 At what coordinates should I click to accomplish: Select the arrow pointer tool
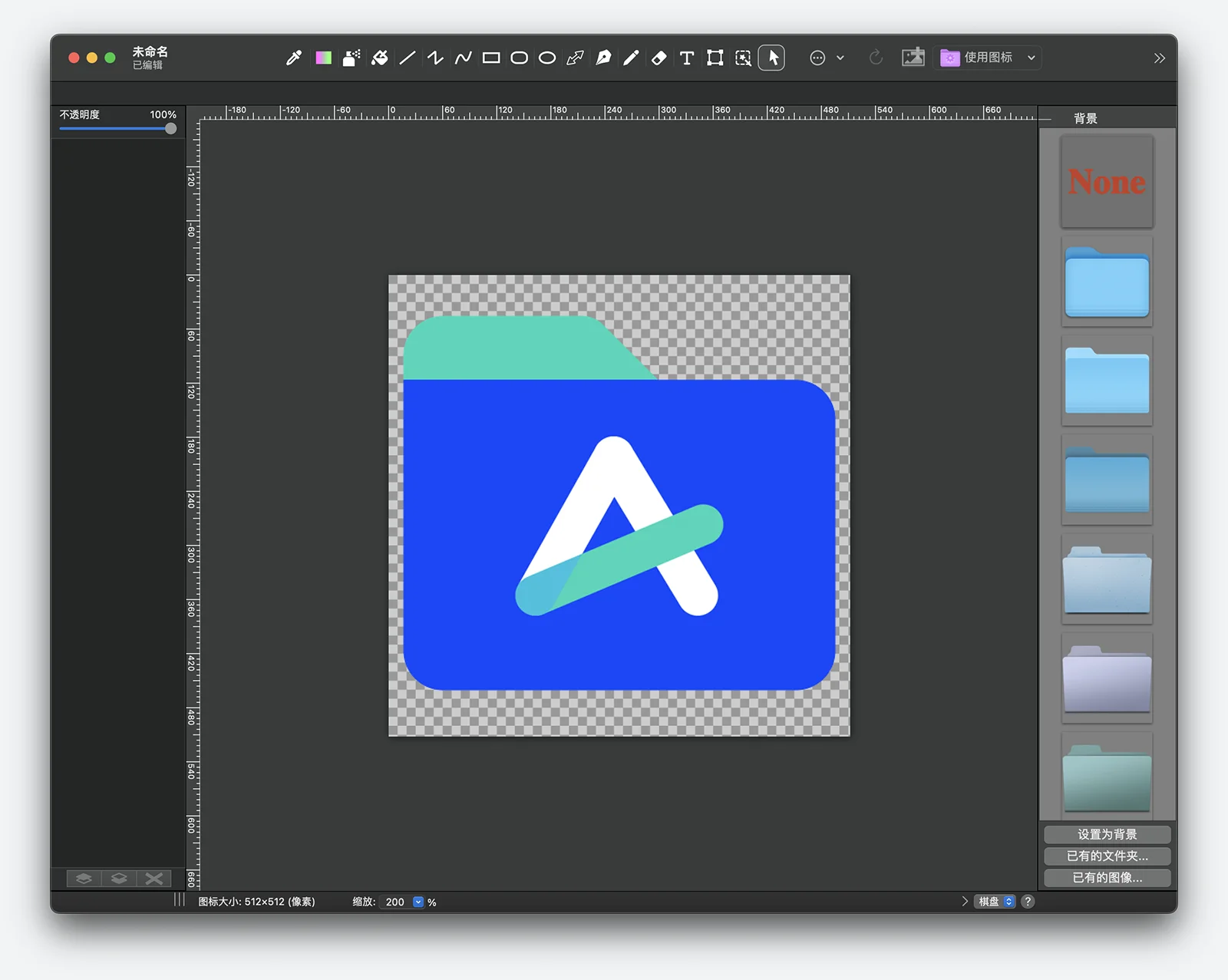(771, 58)
